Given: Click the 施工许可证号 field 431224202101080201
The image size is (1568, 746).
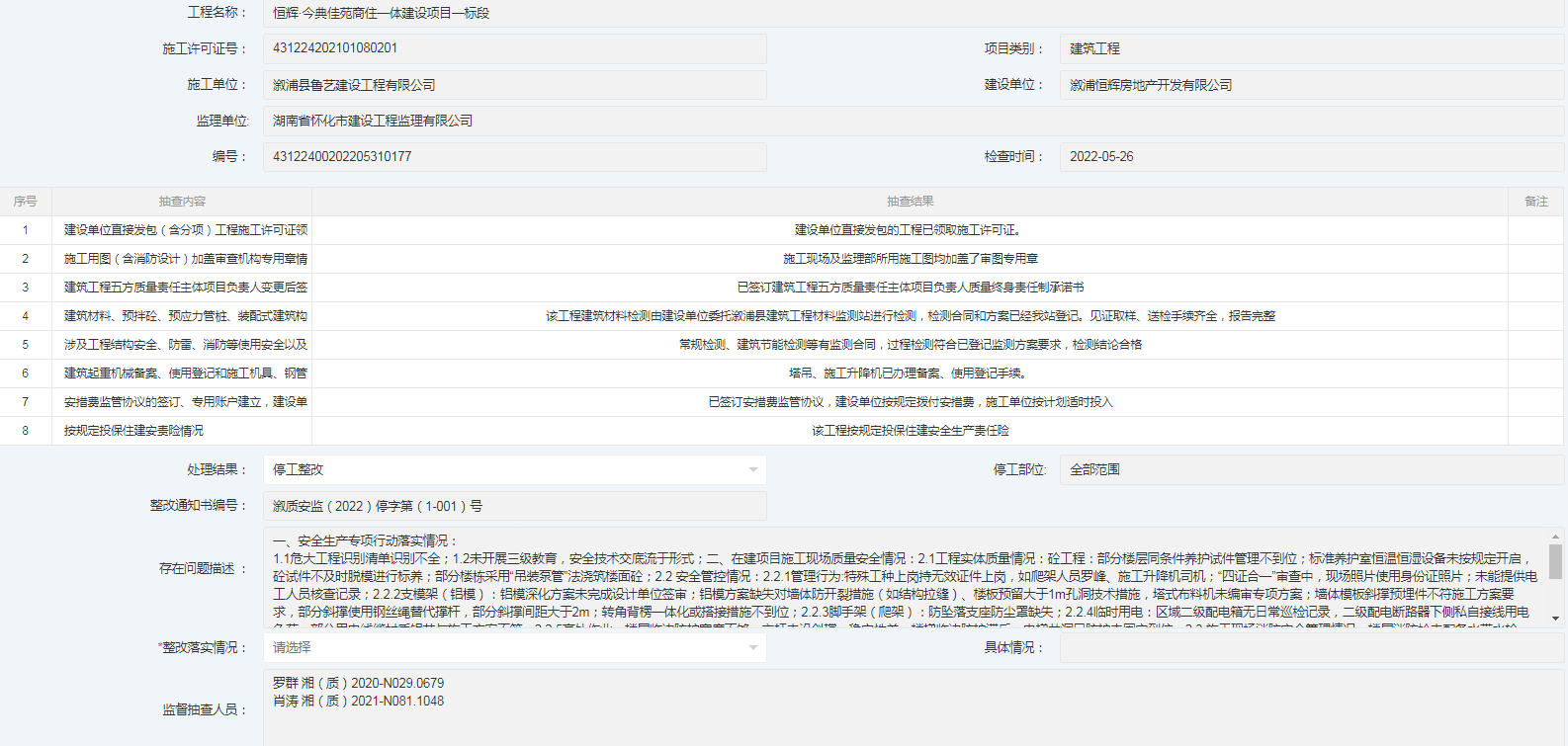Looking at the screenshot, I should pos(515,48).
